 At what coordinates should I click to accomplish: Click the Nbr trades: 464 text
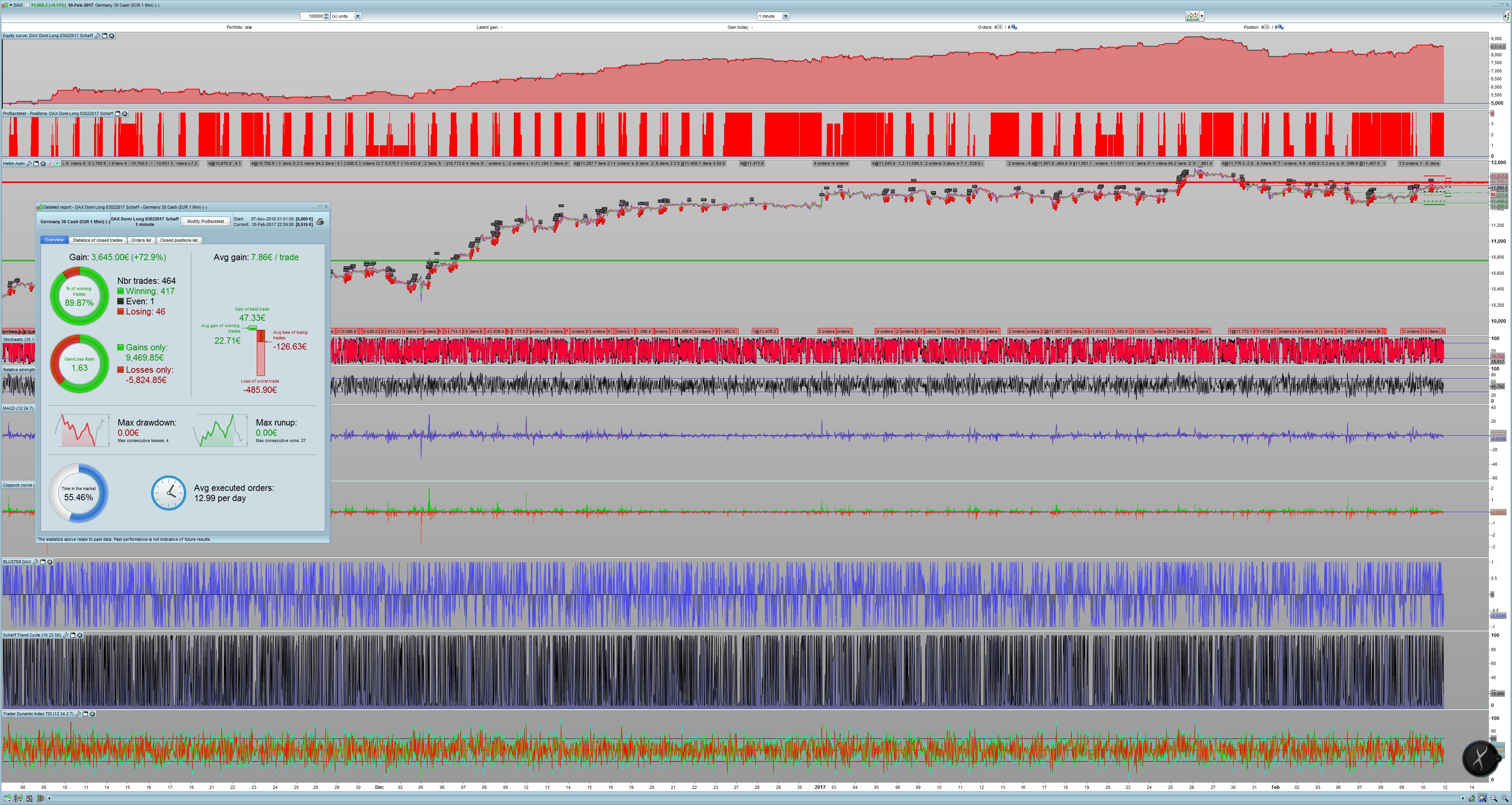click(146, 281)
